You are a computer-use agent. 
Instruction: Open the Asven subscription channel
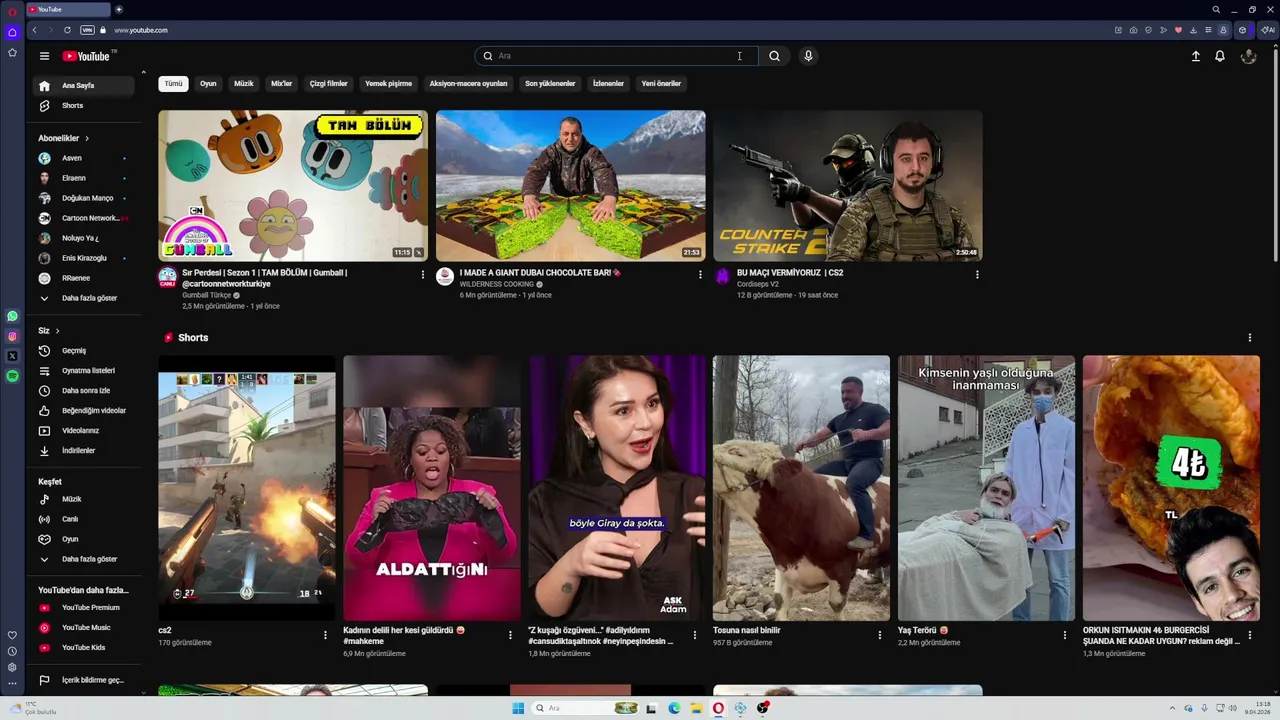[x=84, y=158]
